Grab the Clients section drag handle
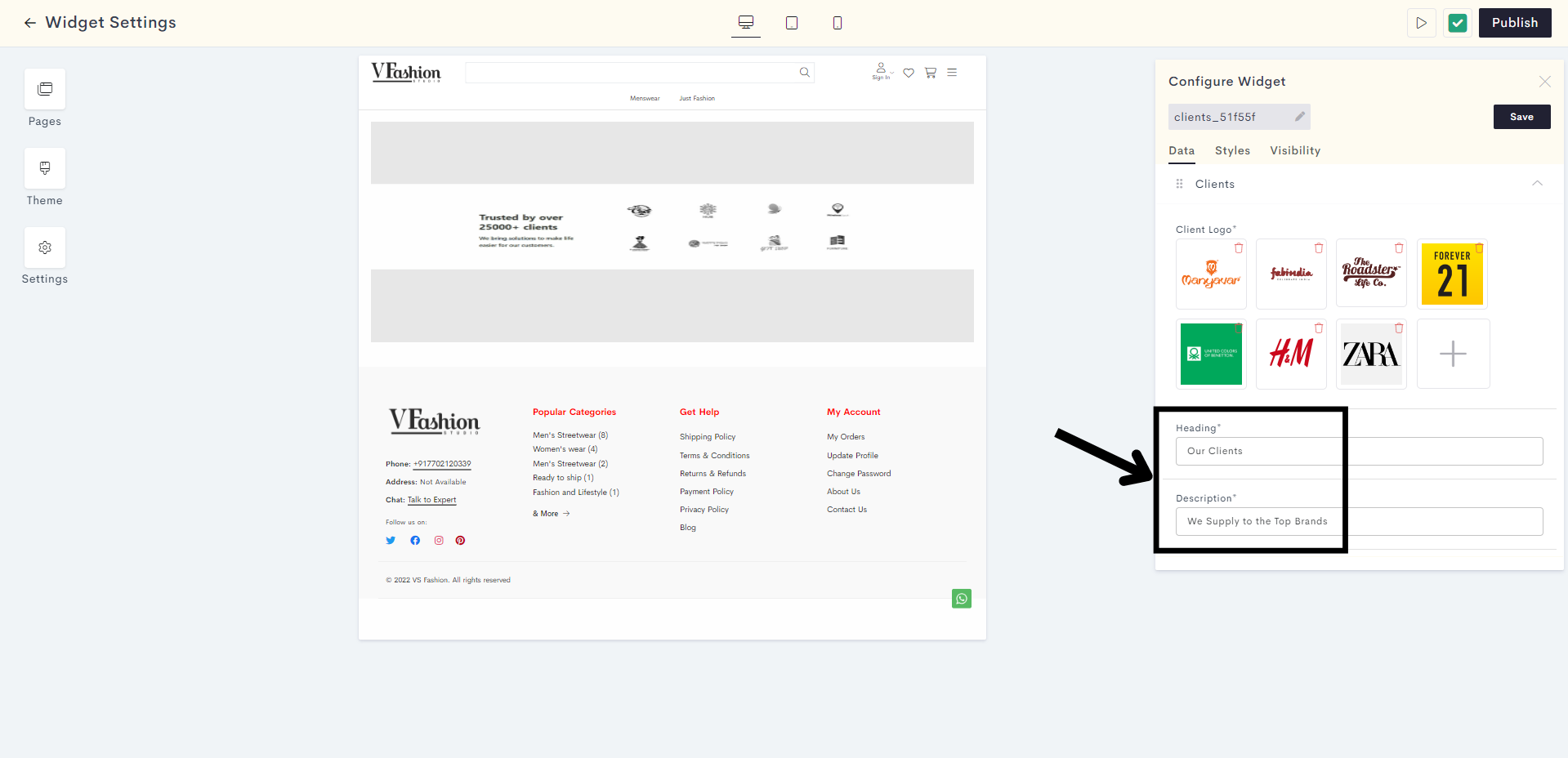Screen dimensions: 1568x758 click(1179, 184)
